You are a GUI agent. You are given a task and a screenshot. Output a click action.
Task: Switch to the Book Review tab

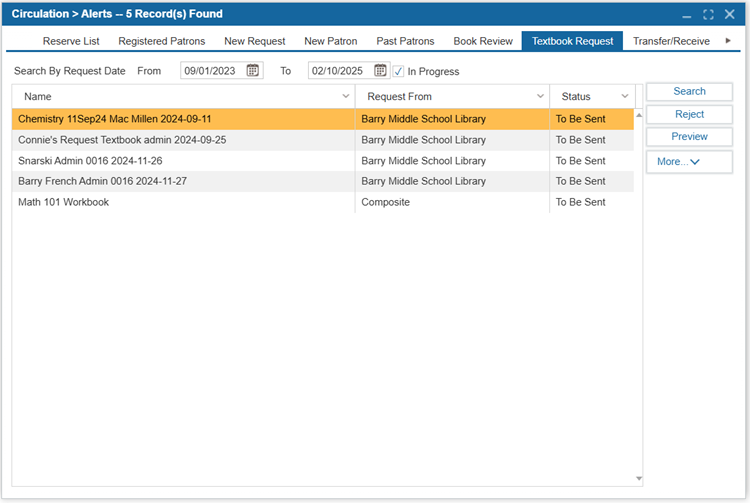tap(483, 41)
